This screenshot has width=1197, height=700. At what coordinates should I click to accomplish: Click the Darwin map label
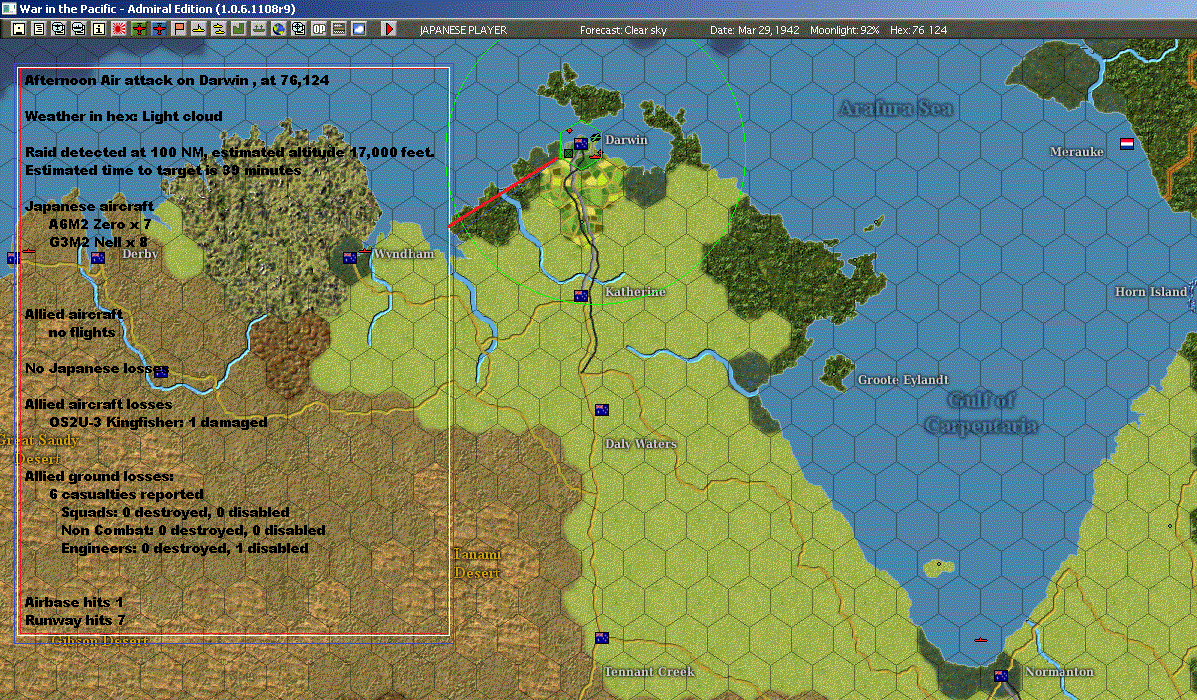click(x=626, y=140)
